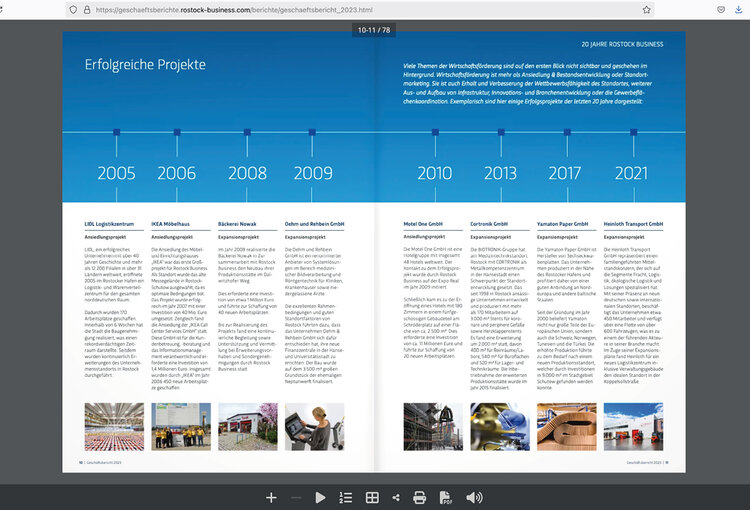750x510 pixels.
Task: Click 'Ansiedlungsprojekt' label under Motel One
Action: (424, 236)
